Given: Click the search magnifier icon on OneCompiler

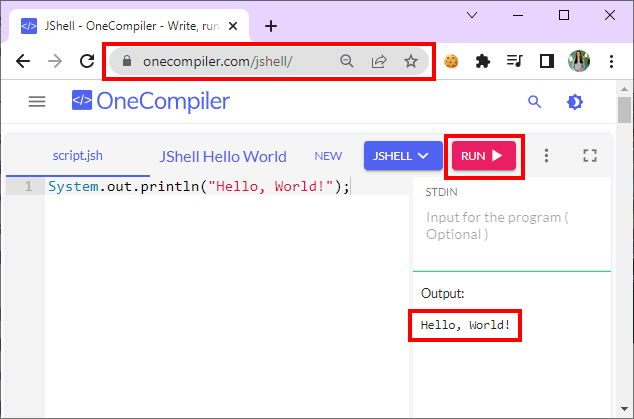Looking at the screenshot, I should 534,101.
